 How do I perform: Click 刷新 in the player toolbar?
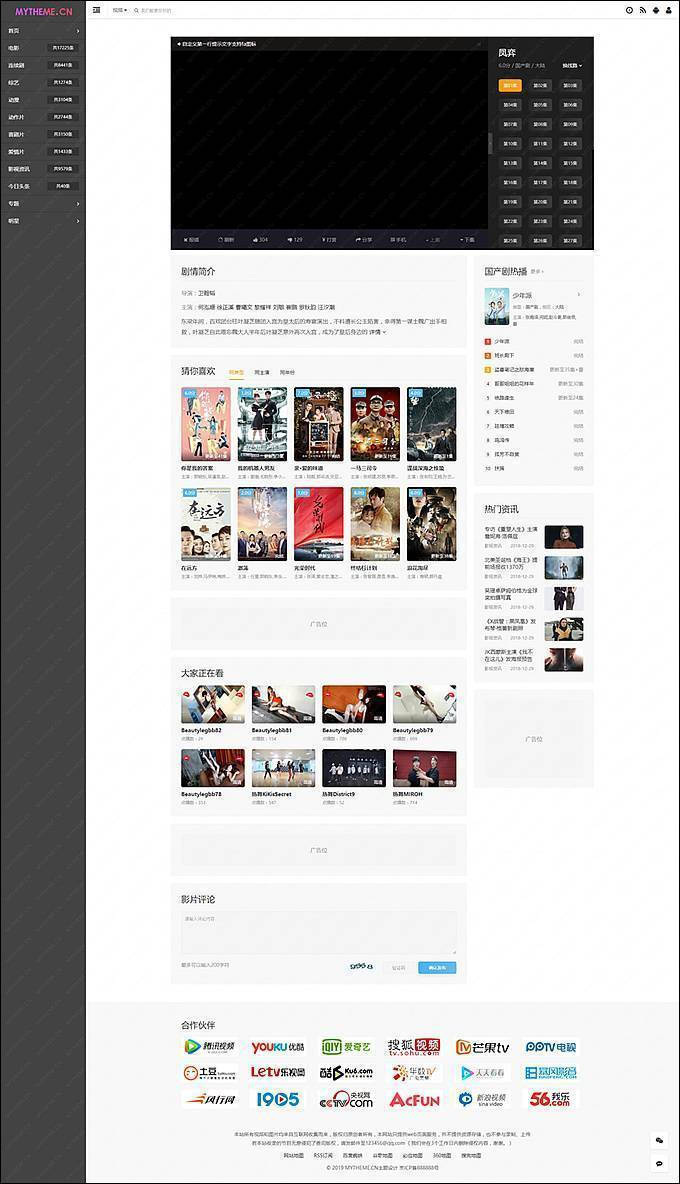point(226,239)
